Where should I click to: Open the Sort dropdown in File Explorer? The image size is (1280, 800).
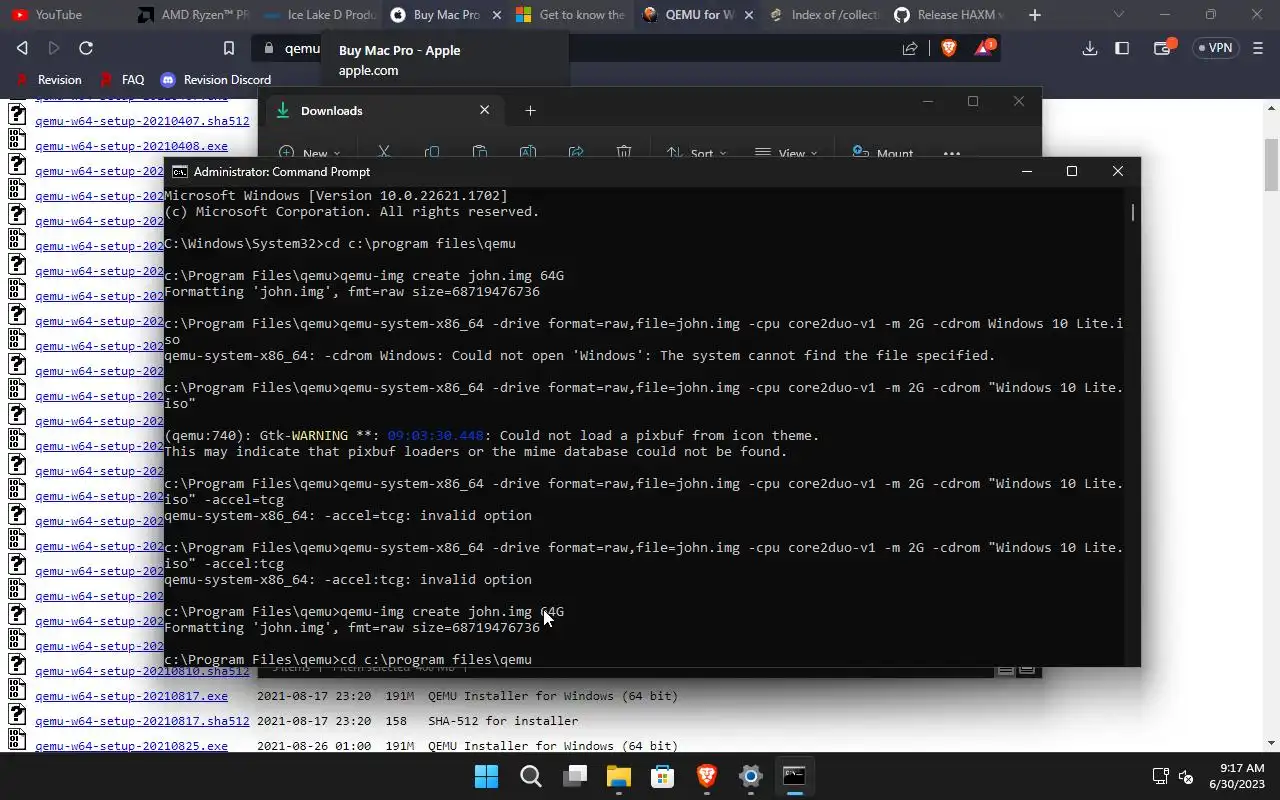(696, 153)
